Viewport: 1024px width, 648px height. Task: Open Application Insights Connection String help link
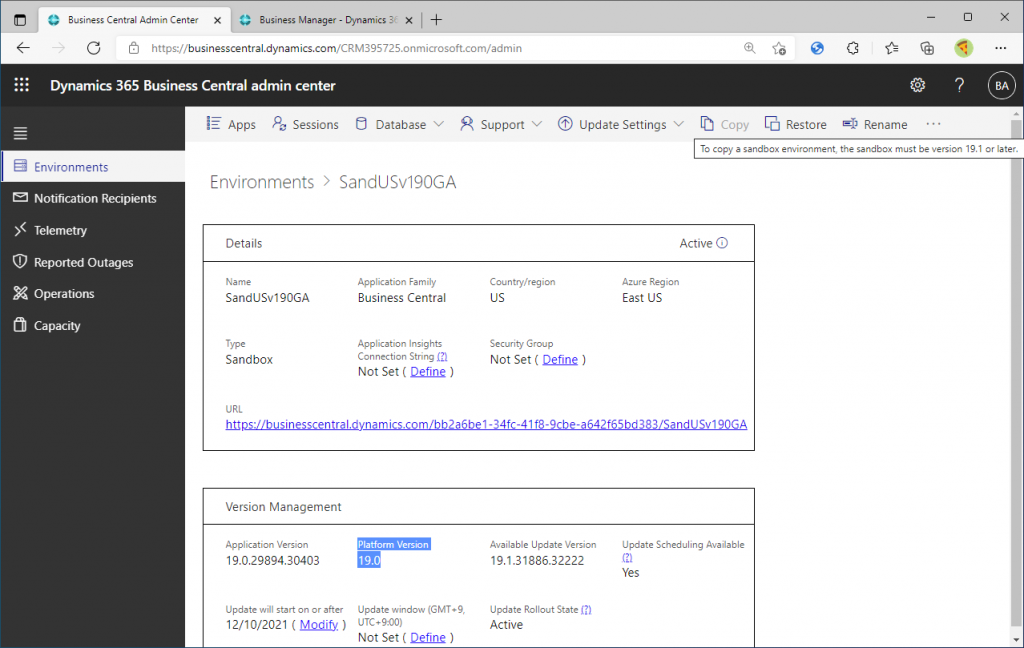point(442,357)
